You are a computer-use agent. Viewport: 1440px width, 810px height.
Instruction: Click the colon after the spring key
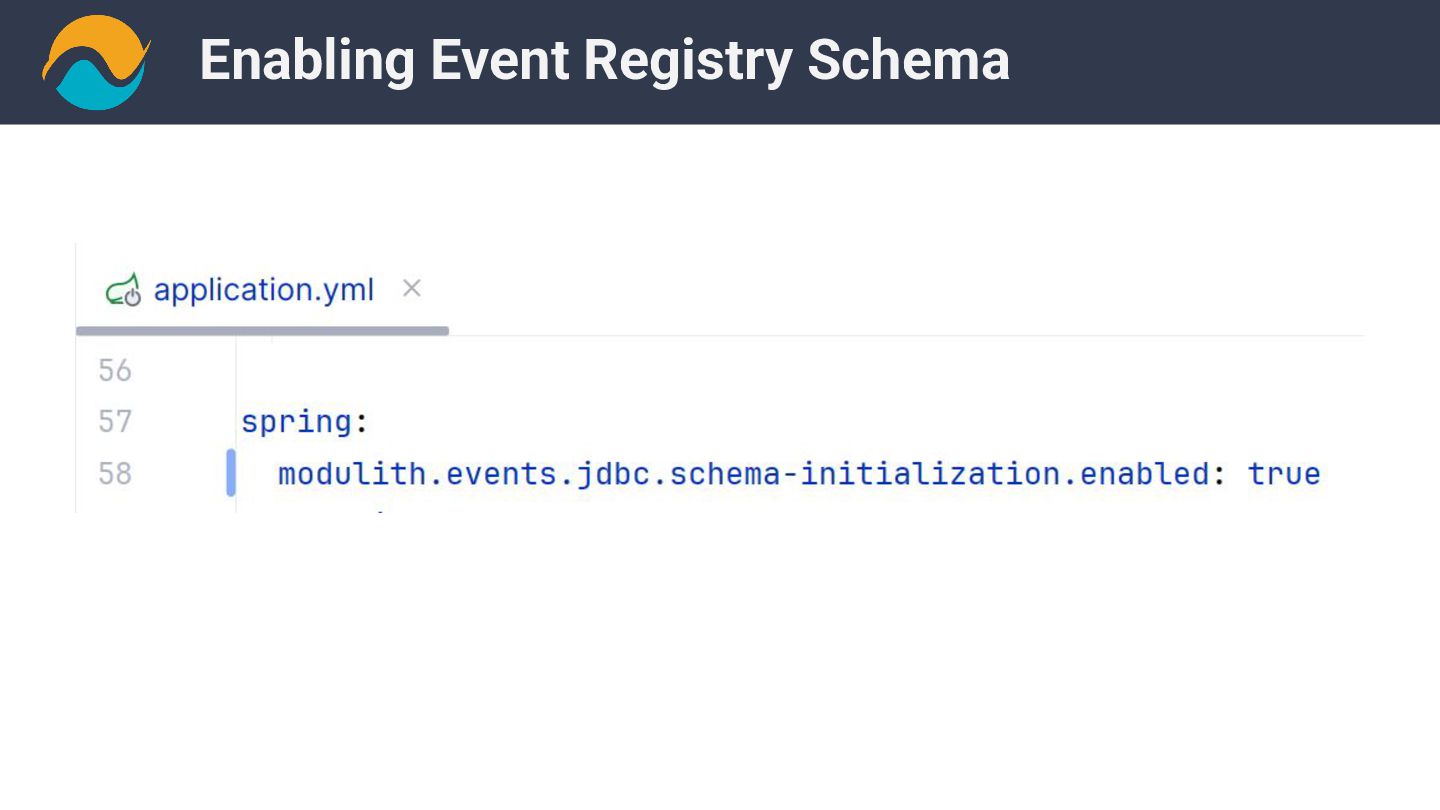pos(362,423)
